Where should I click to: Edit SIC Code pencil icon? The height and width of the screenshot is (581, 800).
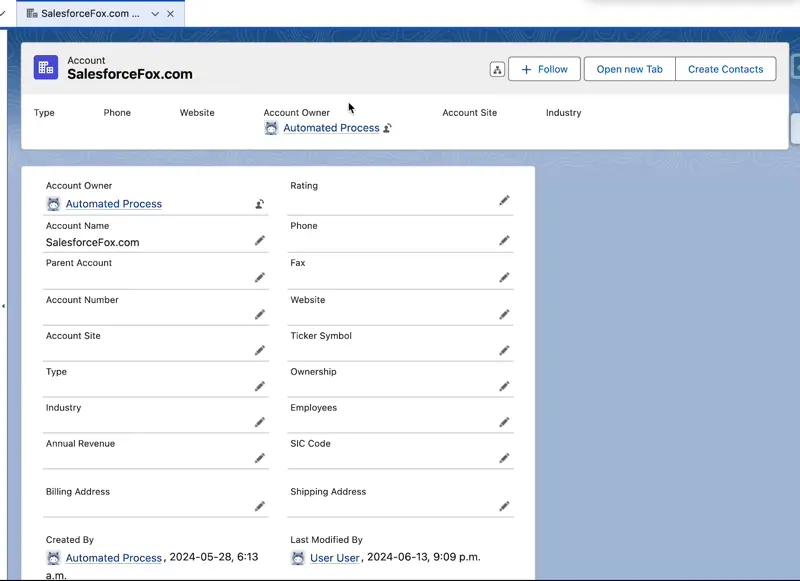[504, 458]
